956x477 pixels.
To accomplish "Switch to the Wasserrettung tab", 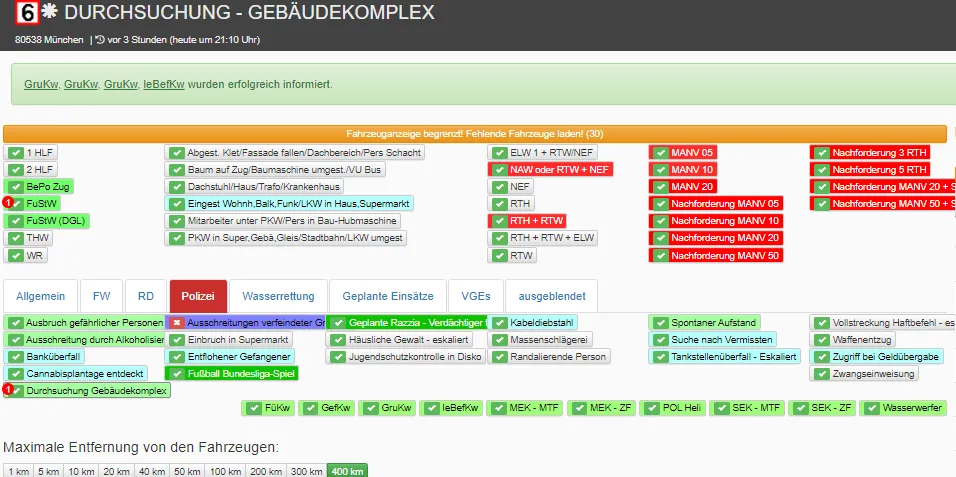I will (279, 296).
